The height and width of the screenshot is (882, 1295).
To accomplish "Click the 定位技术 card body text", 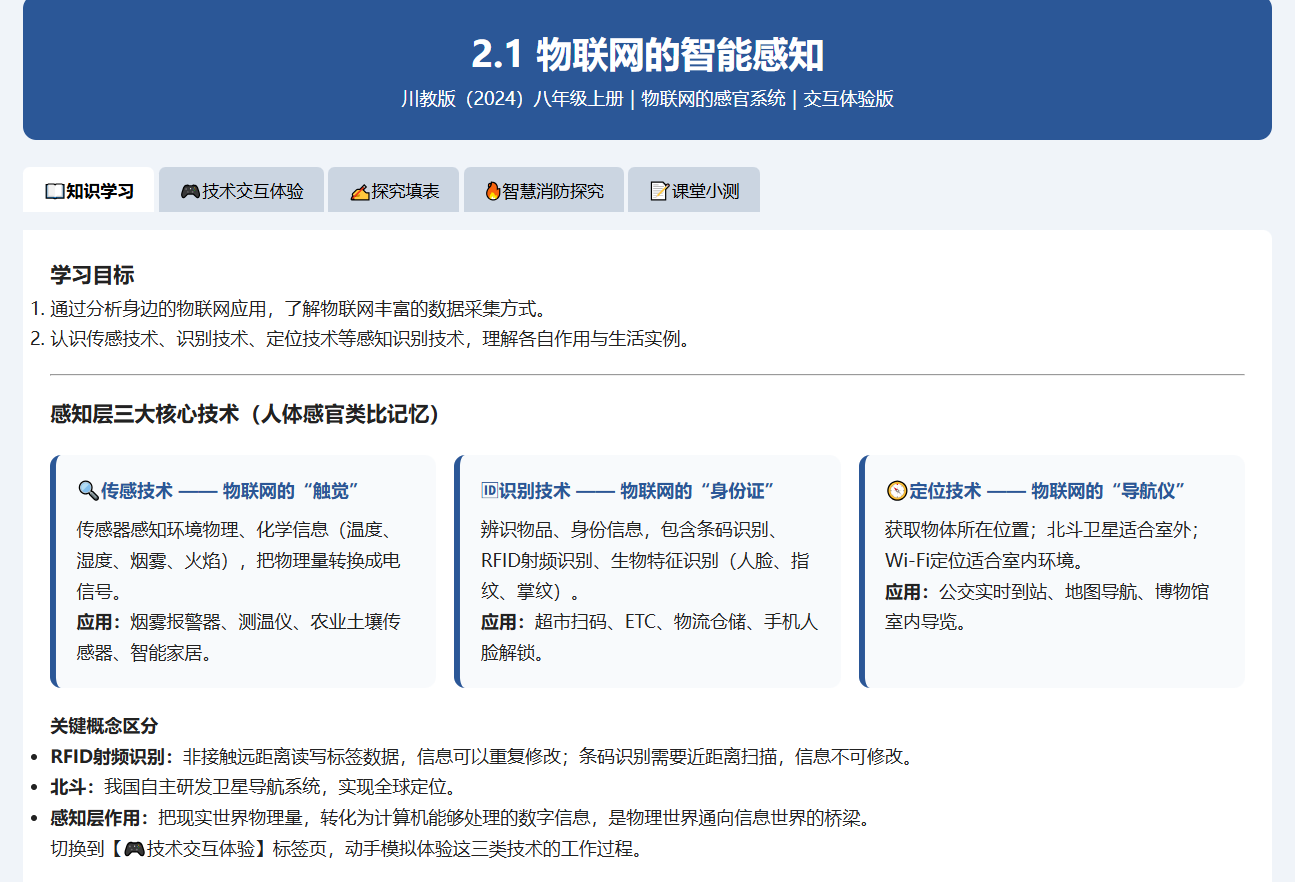I will [1047, 575].
